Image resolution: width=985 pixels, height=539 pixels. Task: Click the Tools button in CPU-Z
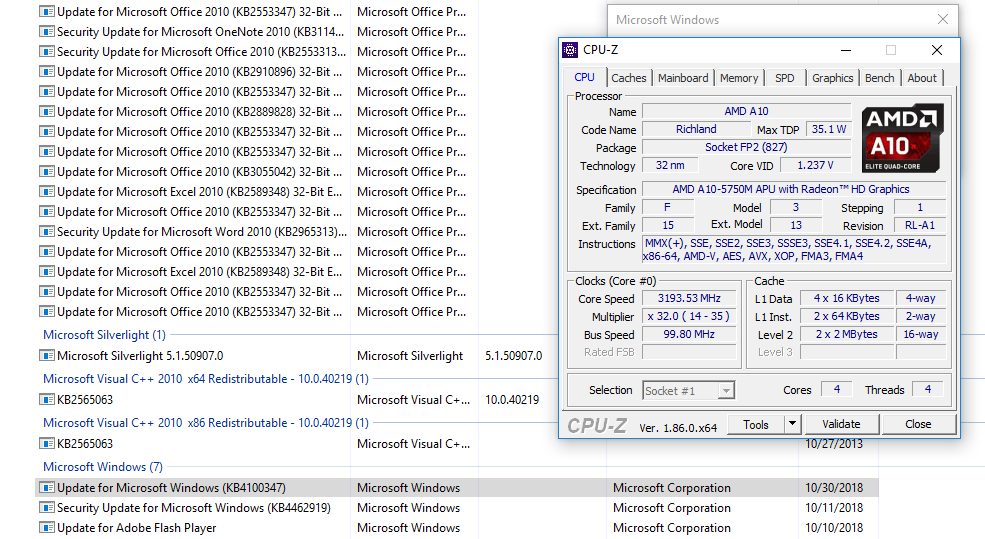point(756,425)
